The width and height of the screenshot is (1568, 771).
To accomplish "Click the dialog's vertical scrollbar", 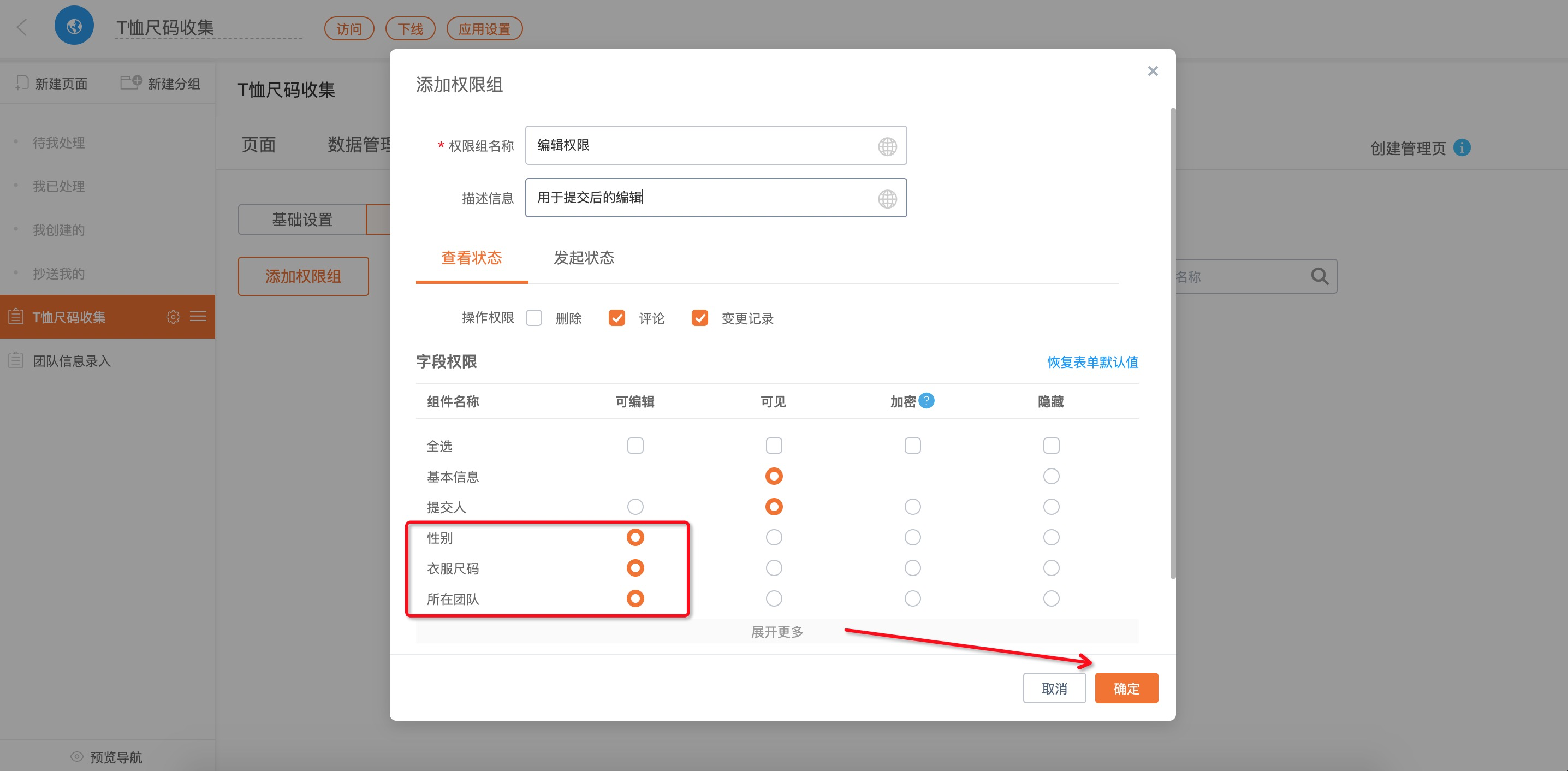I will tap(1172, 341).
